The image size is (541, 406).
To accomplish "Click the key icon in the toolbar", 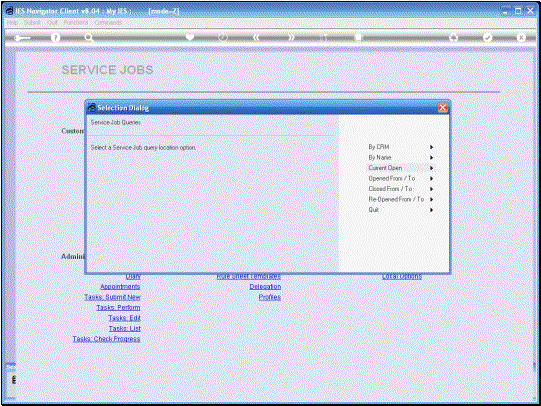I will point(22,38).
